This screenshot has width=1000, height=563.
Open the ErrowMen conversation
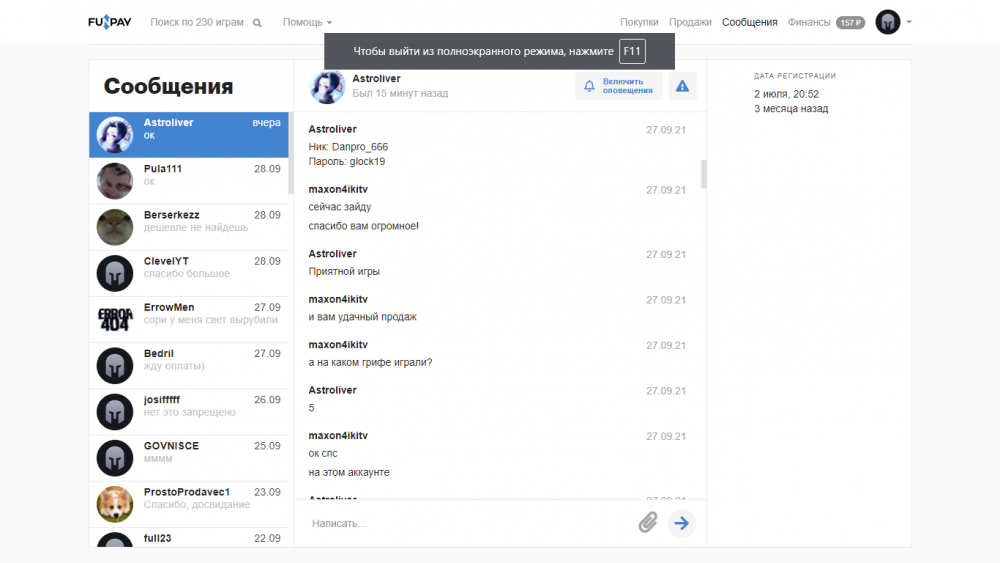[189, 319]
